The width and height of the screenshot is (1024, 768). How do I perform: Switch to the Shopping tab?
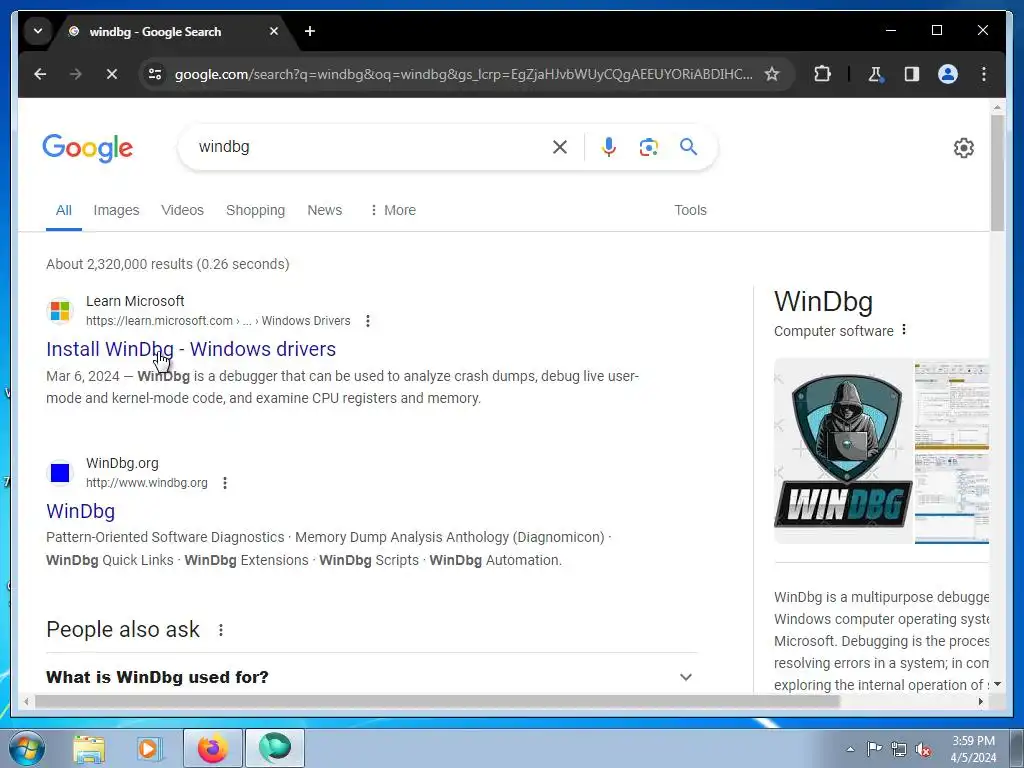(x=255, y=210)
